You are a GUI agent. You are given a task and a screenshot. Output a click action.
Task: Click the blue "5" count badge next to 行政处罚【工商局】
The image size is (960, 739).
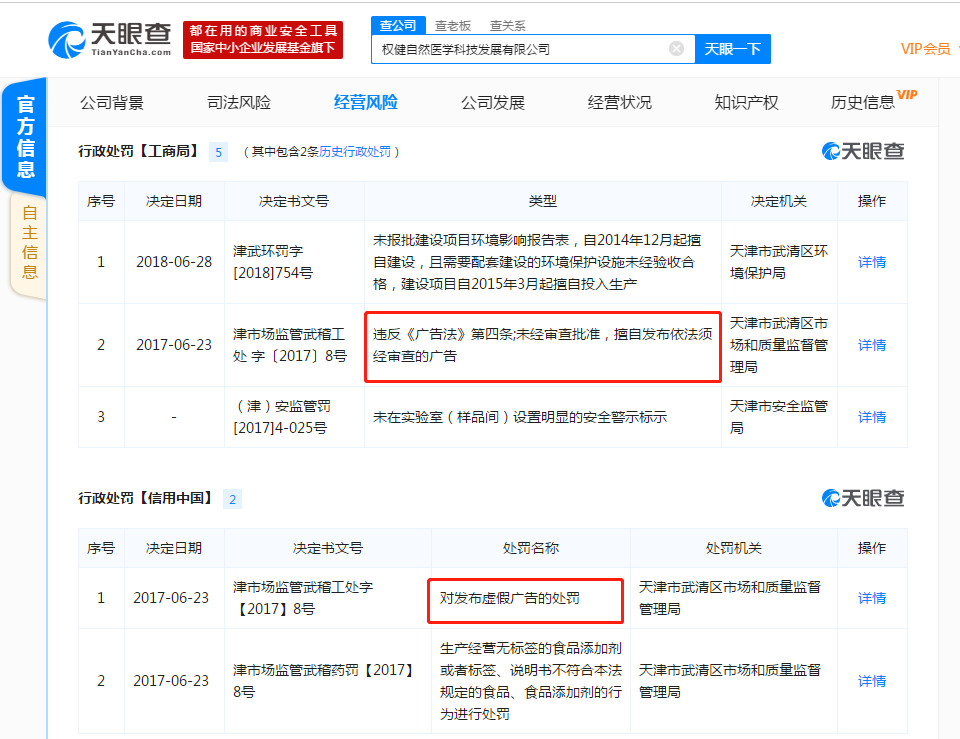217,152
